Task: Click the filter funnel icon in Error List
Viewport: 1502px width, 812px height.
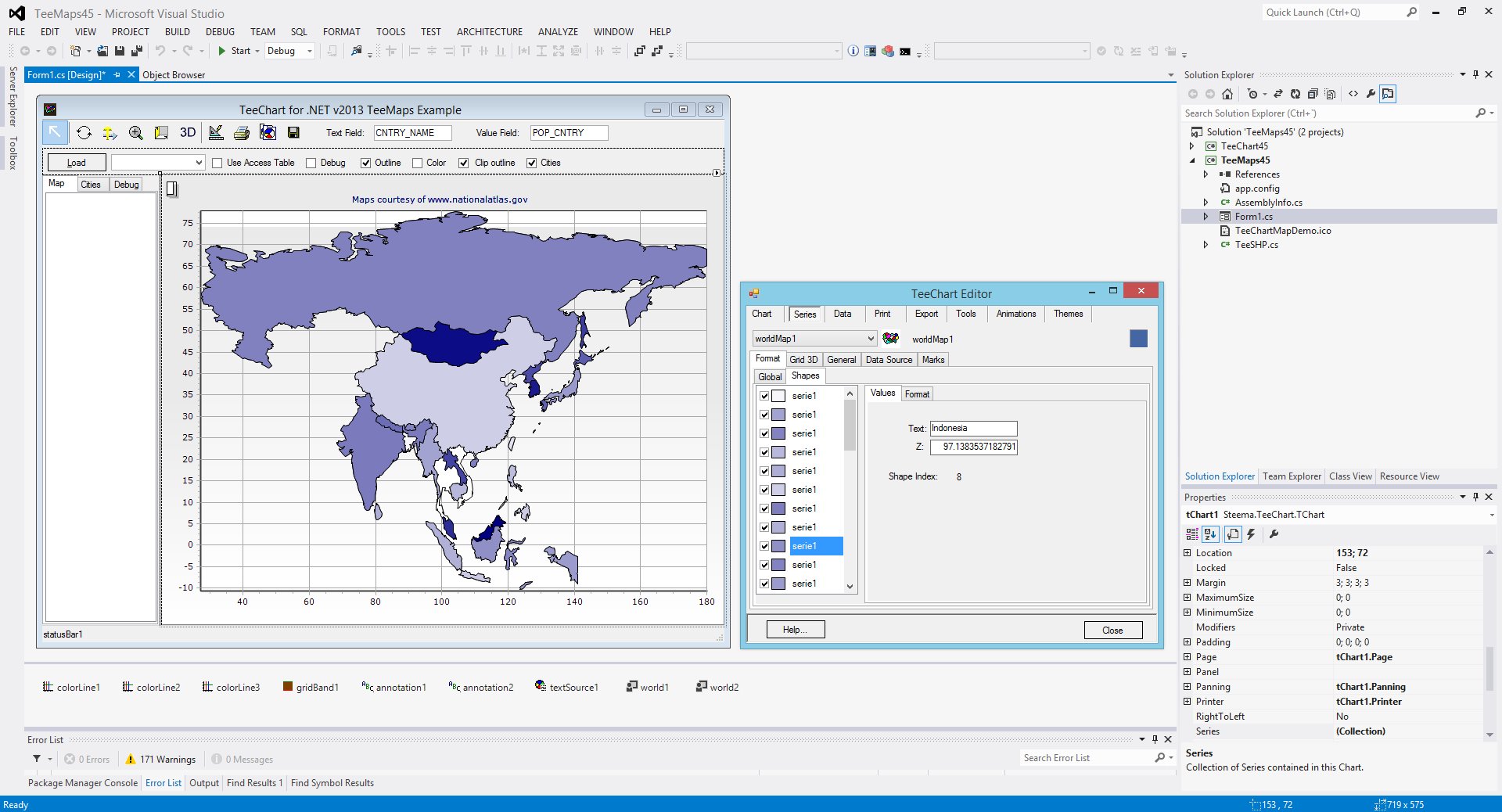Action: click(x=37, y=759)
